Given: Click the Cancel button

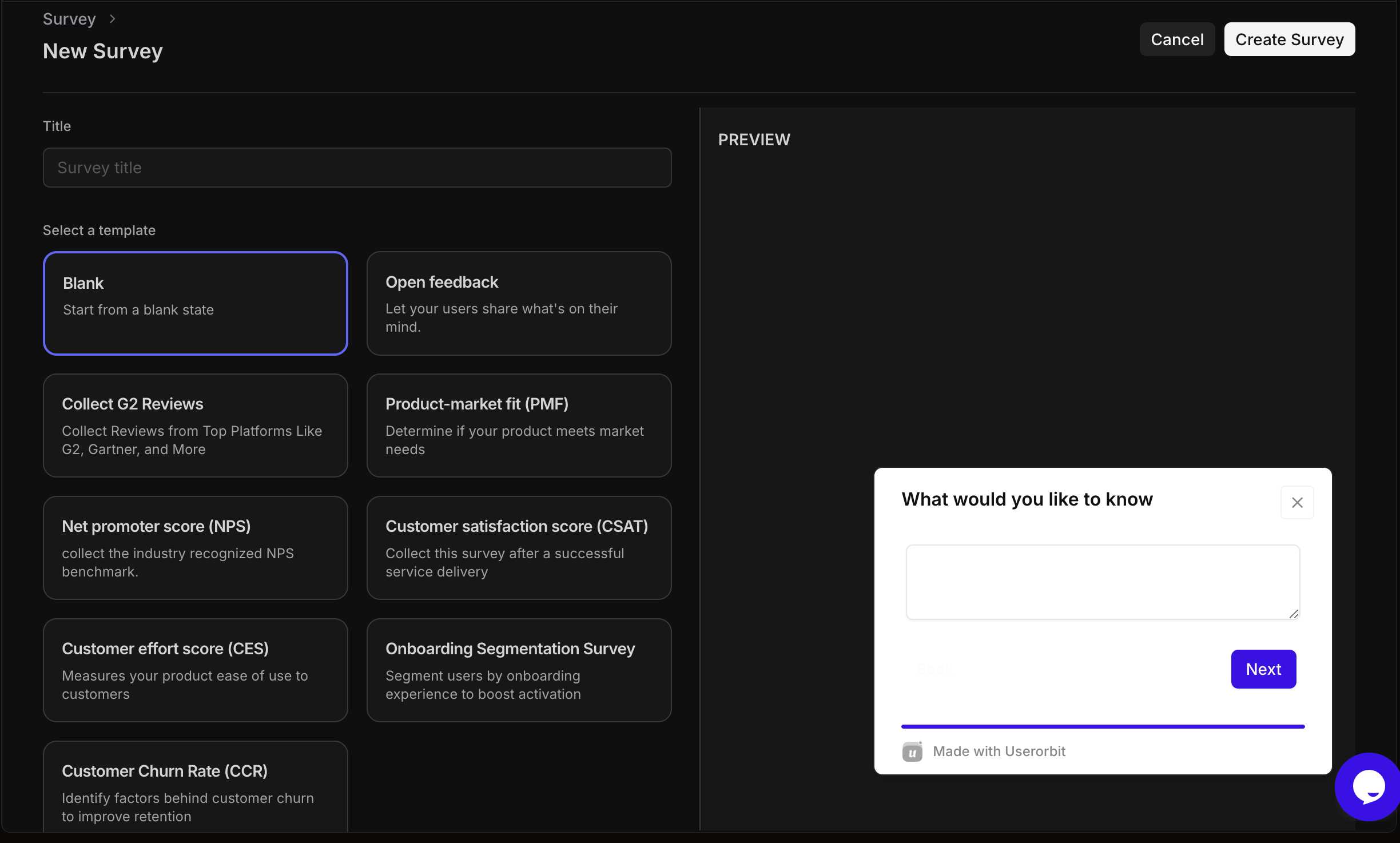Looking at the screenshot, I should point(1177,39).
